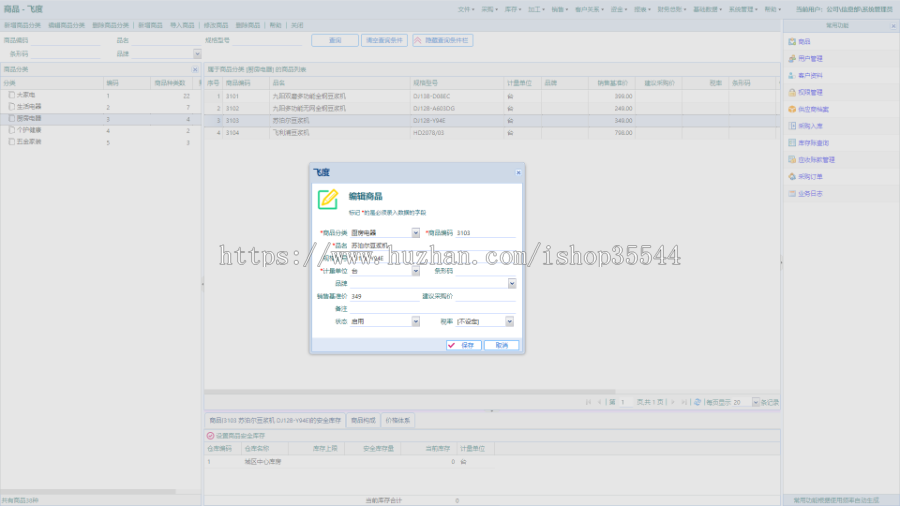Image resolution: width=900 pixels, height=506 pixels.
Task: Open the 销售 menu
Action: pos(560,9)
